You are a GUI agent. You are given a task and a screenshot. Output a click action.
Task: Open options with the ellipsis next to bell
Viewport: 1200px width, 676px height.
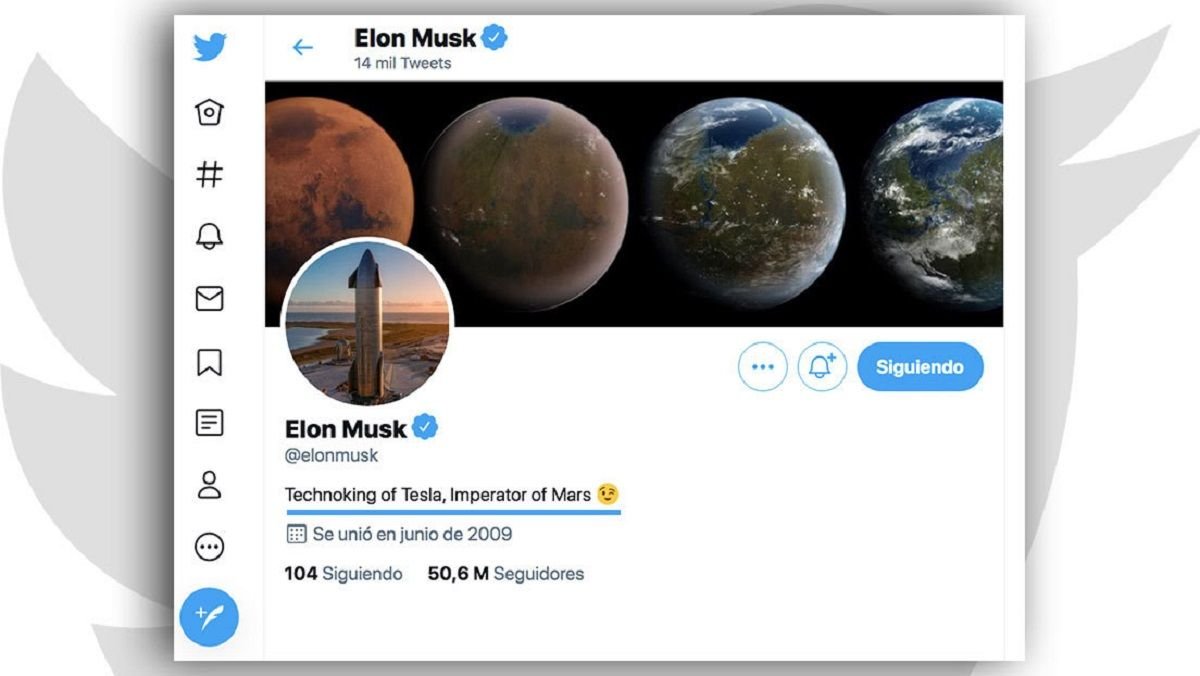[x=763, y=366]
